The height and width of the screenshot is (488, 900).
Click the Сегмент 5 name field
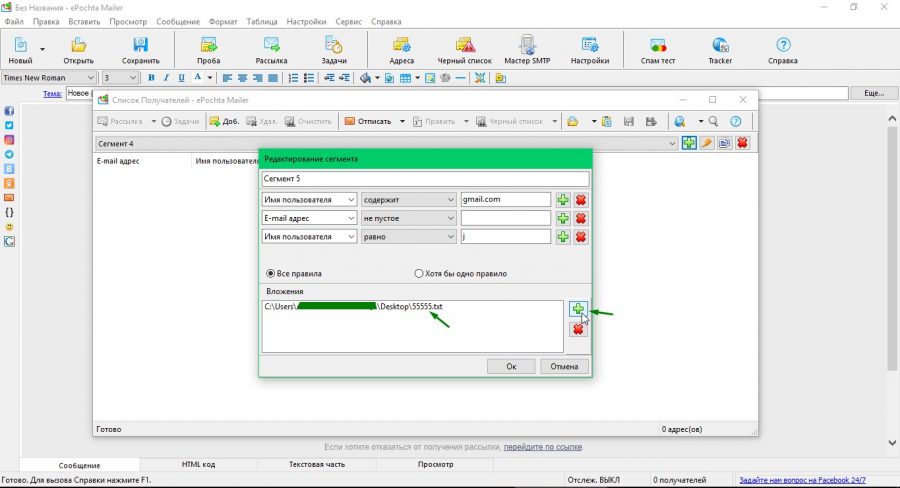coord(425,179)
